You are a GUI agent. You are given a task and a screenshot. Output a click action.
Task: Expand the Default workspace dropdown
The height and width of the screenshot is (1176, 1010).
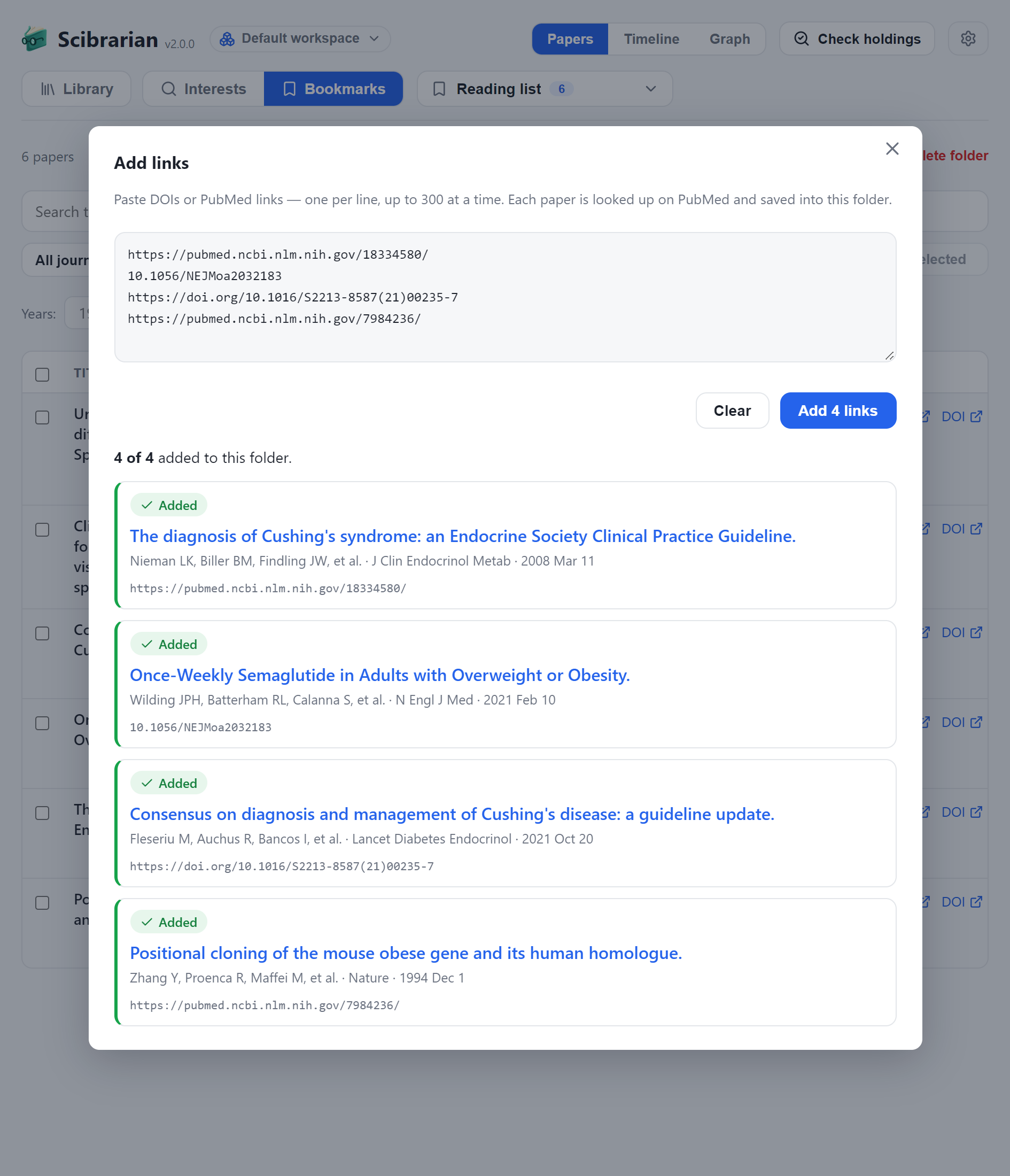pyautogui.click(x=300, y=38)
